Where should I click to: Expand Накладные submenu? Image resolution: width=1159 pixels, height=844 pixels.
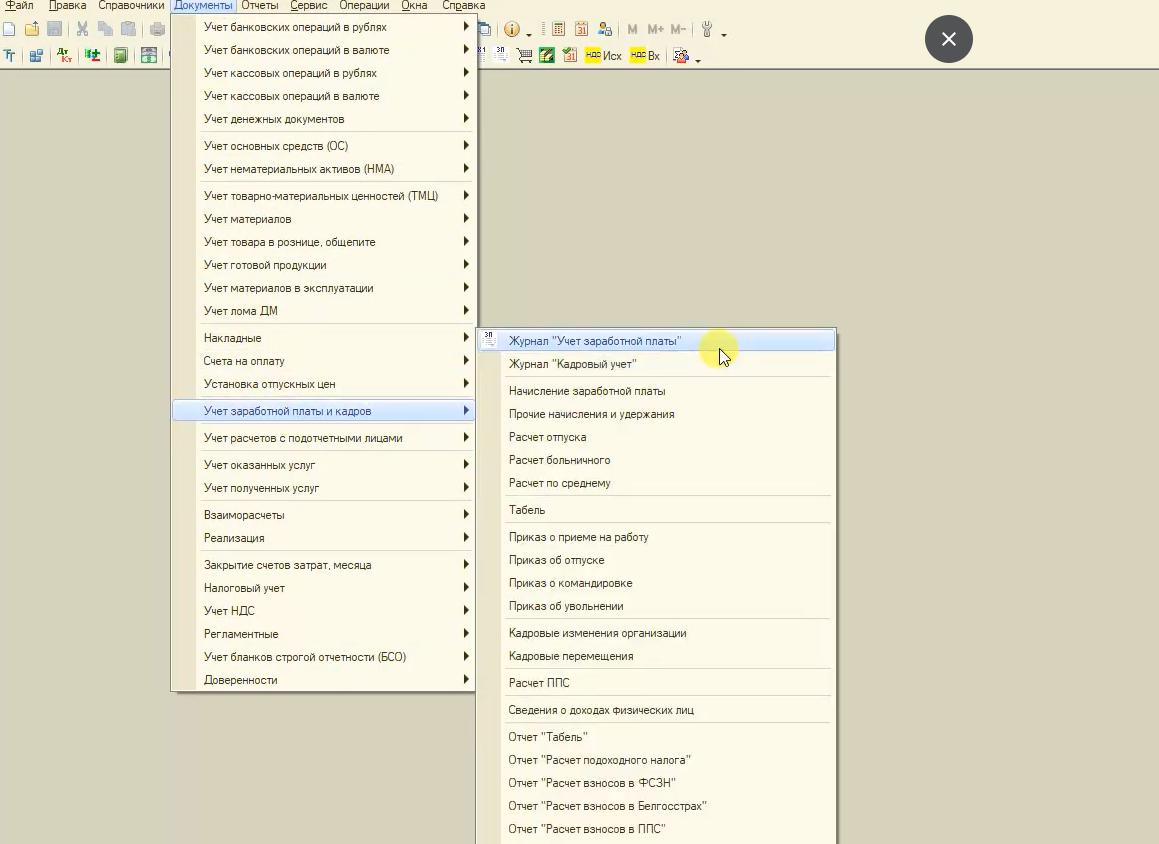click(x=324, y=338)
